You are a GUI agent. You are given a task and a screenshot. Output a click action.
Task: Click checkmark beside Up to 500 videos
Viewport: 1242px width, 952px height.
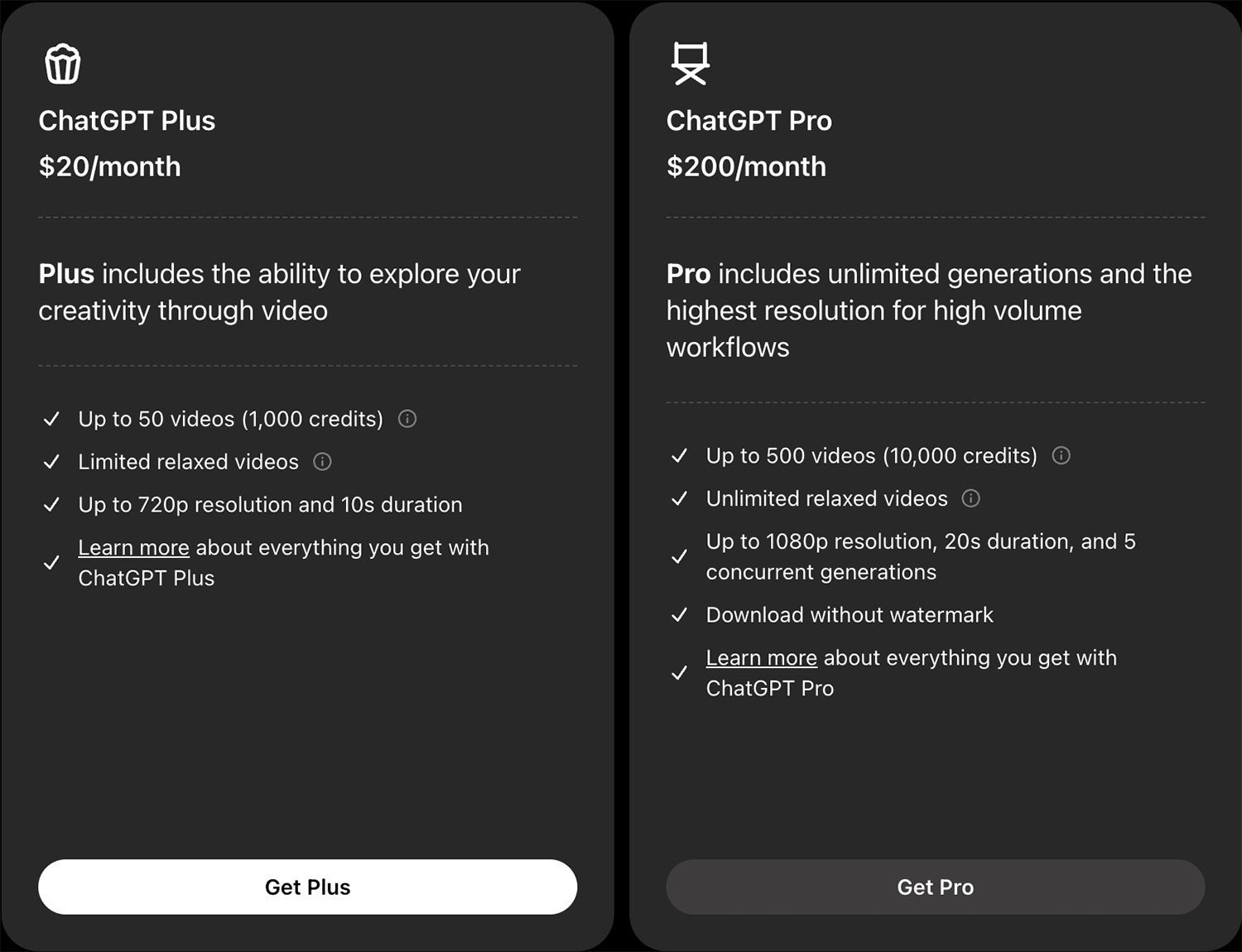point(679,455)
